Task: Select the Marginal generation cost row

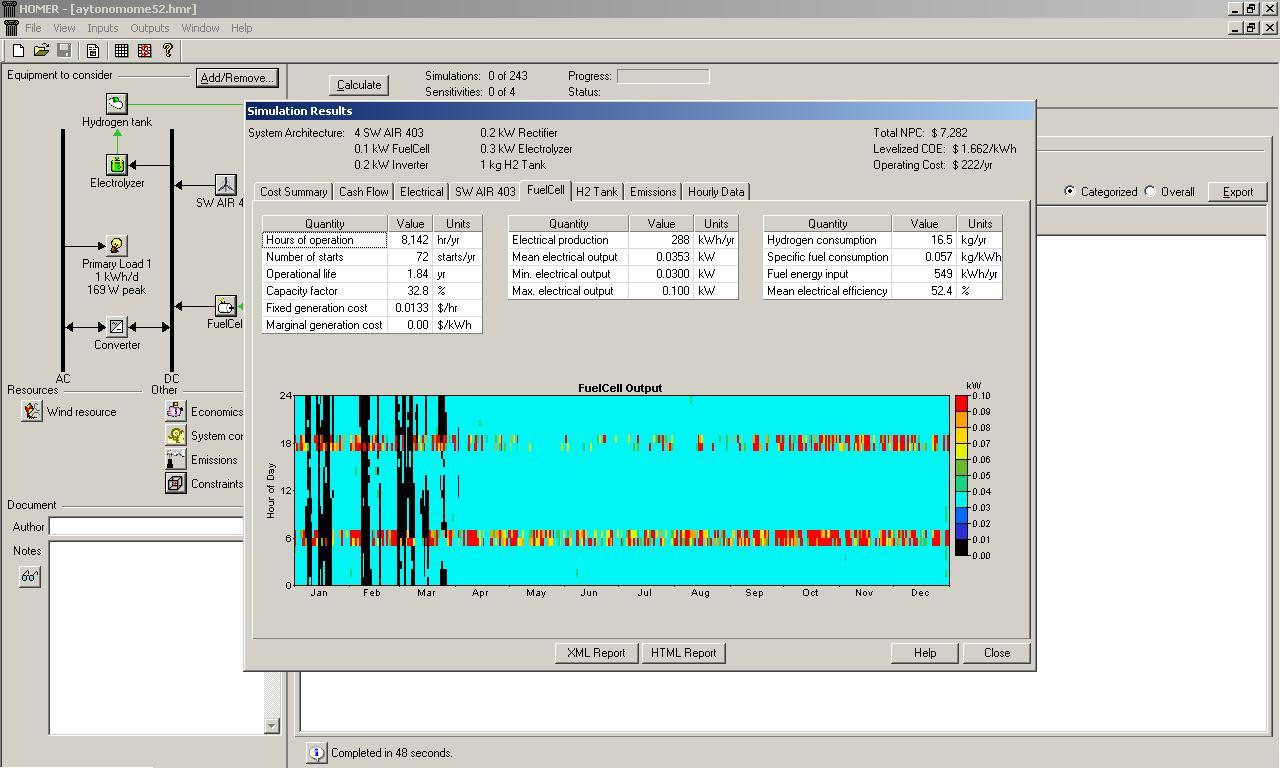Action: click(372, 325)
